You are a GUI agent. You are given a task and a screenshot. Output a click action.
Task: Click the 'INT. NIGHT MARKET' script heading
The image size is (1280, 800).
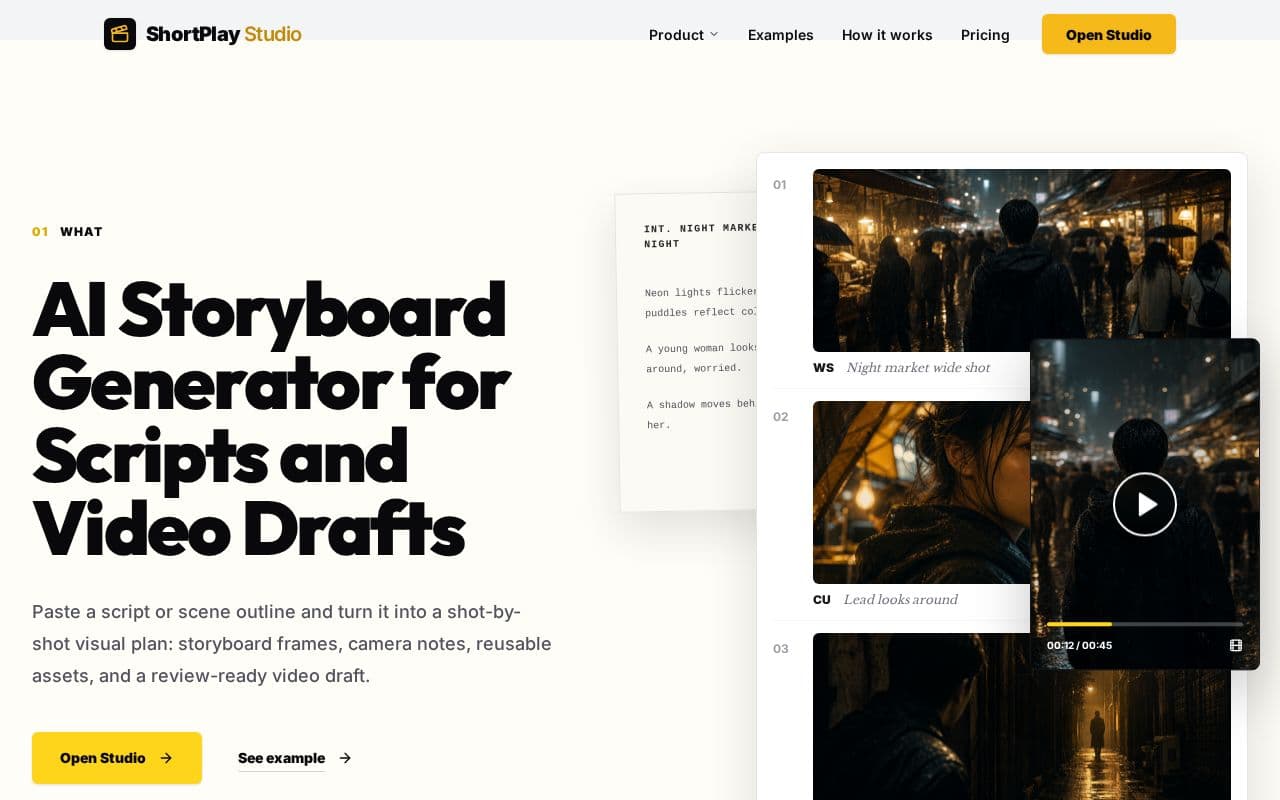(700, 235)
